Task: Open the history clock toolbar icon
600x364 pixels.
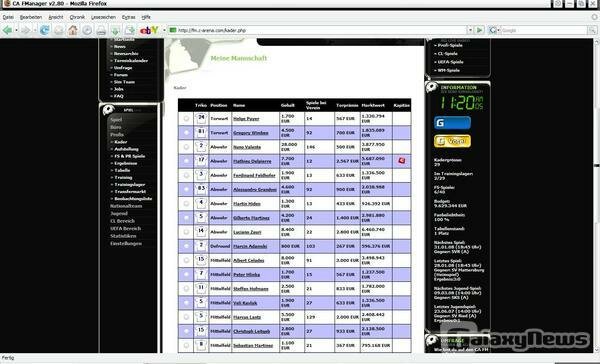Action: click(87, 30)
